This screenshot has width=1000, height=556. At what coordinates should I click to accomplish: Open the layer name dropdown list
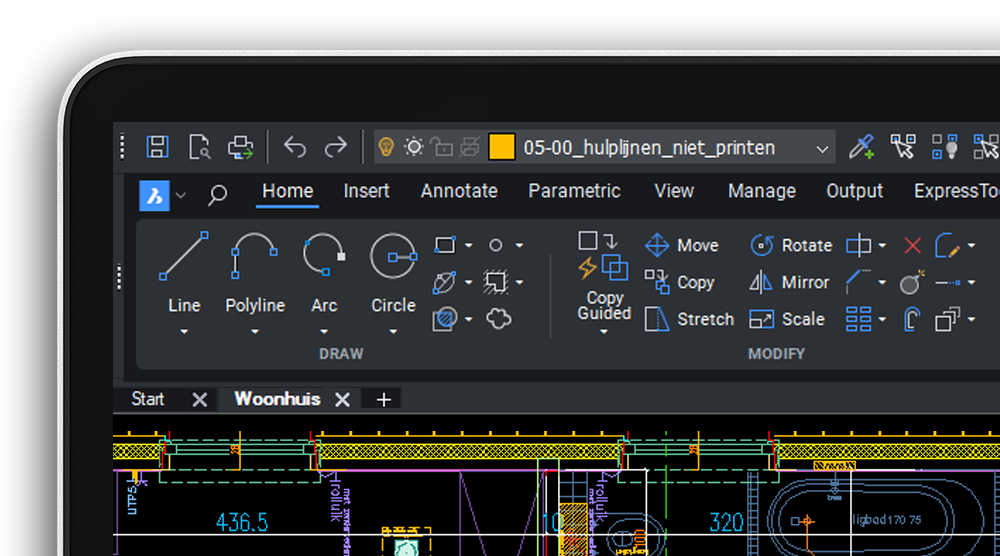pos(822,149)
